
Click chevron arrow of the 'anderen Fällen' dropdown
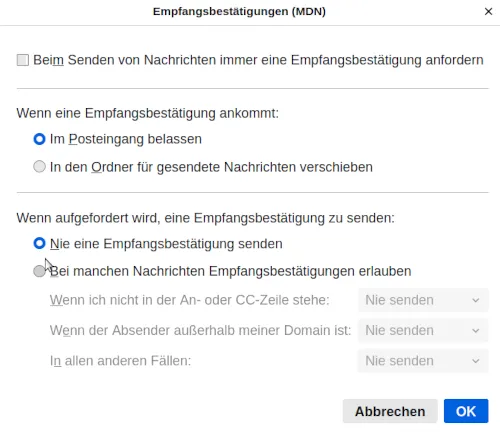(x=476, y=361)
